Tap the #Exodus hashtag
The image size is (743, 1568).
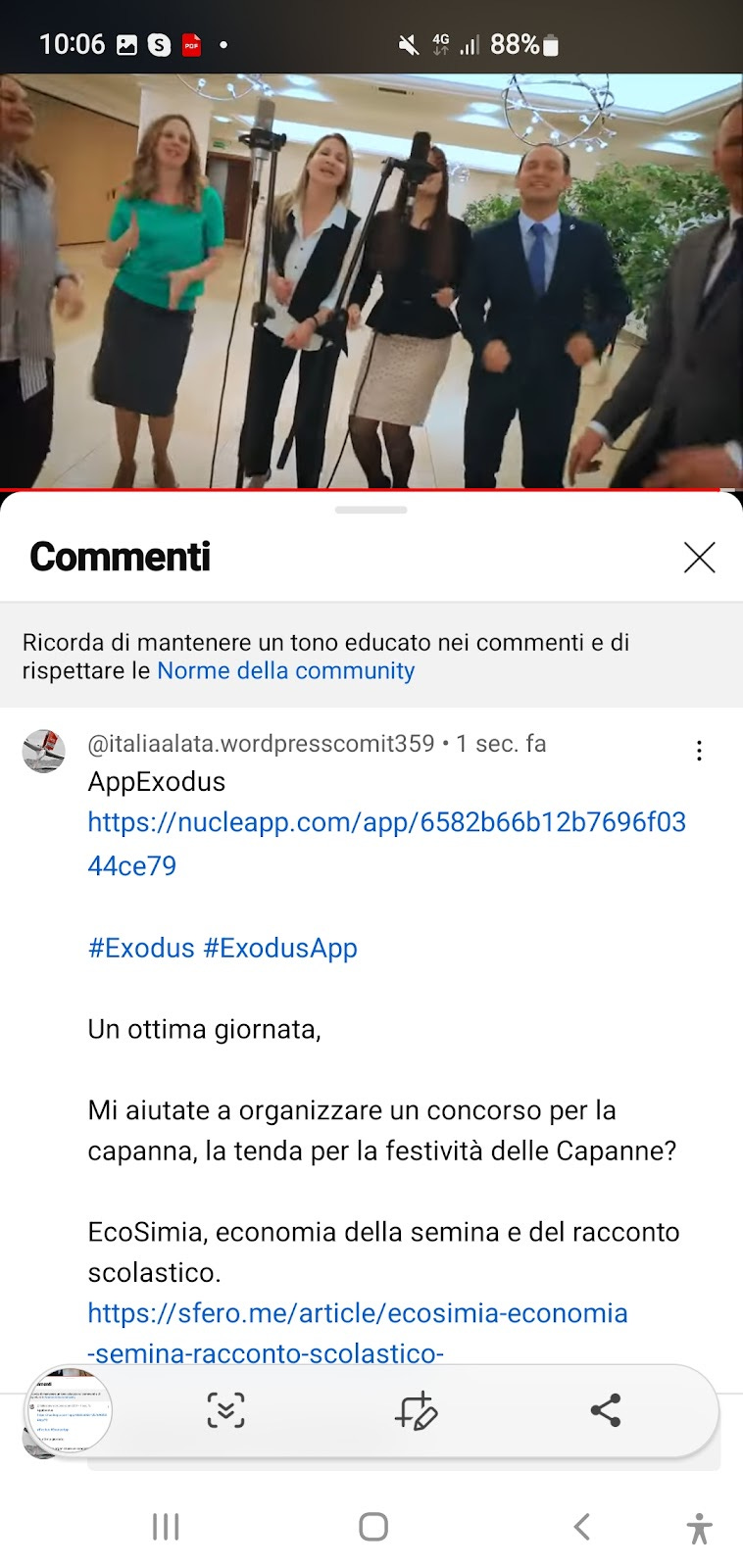pos(141,948)
